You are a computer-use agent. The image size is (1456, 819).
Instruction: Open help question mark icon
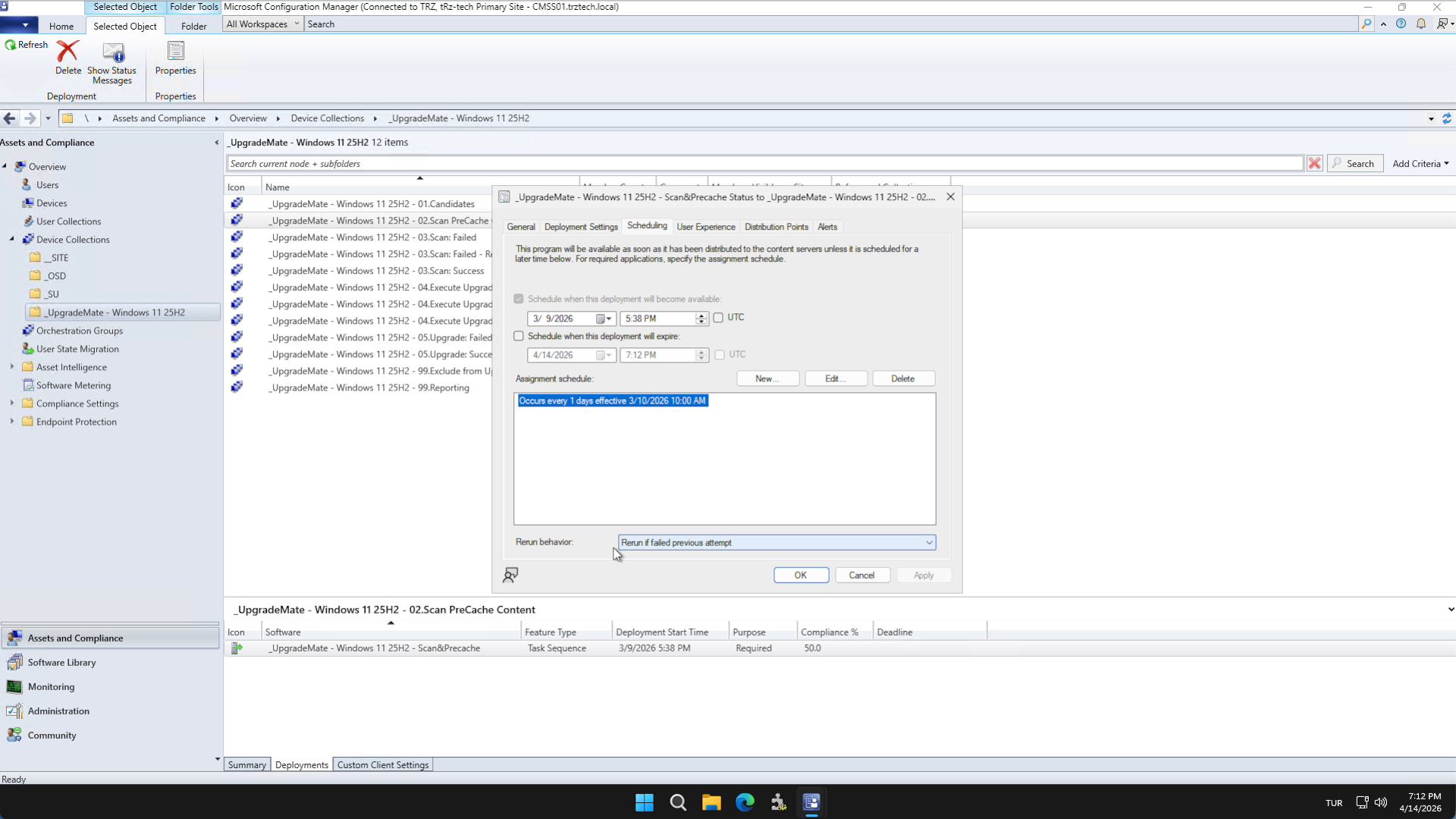click(x=1401, y=24)
